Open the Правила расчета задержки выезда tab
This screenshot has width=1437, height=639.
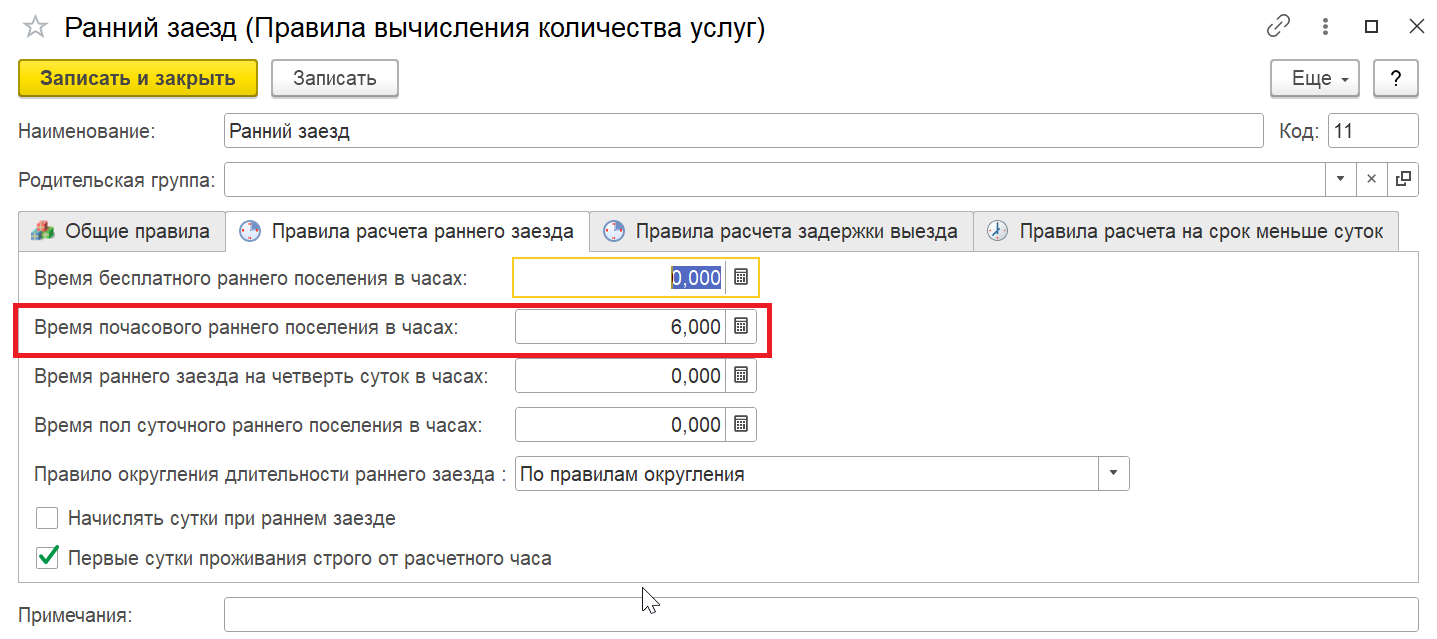[x=781, y=231]
